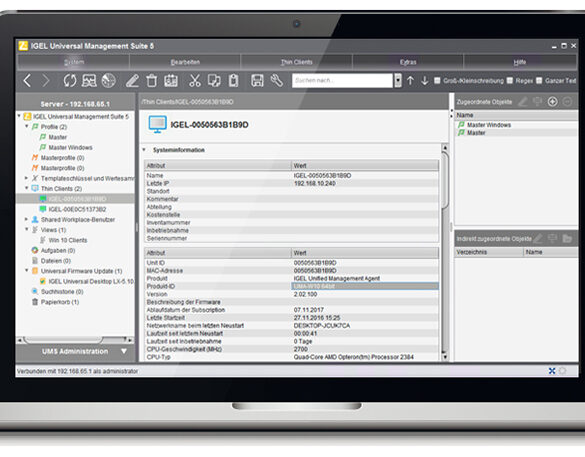The height and width of the screenshot is (457, 585).
Task: Open the Bearbeiten menu
Action: (x=185, y=62)
